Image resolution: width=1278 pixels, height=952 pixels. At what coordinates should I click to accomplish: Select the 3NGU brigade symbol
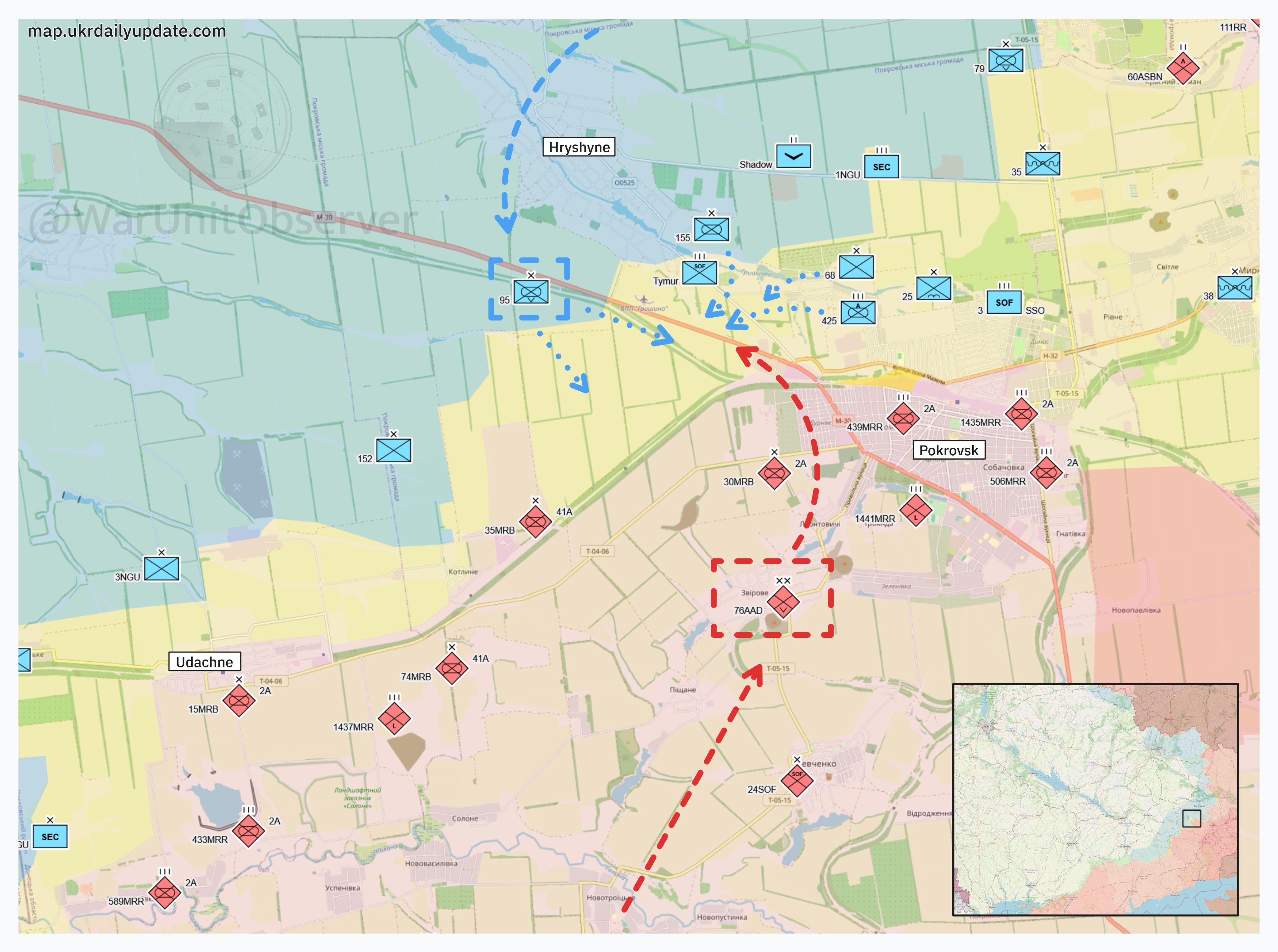161,569
